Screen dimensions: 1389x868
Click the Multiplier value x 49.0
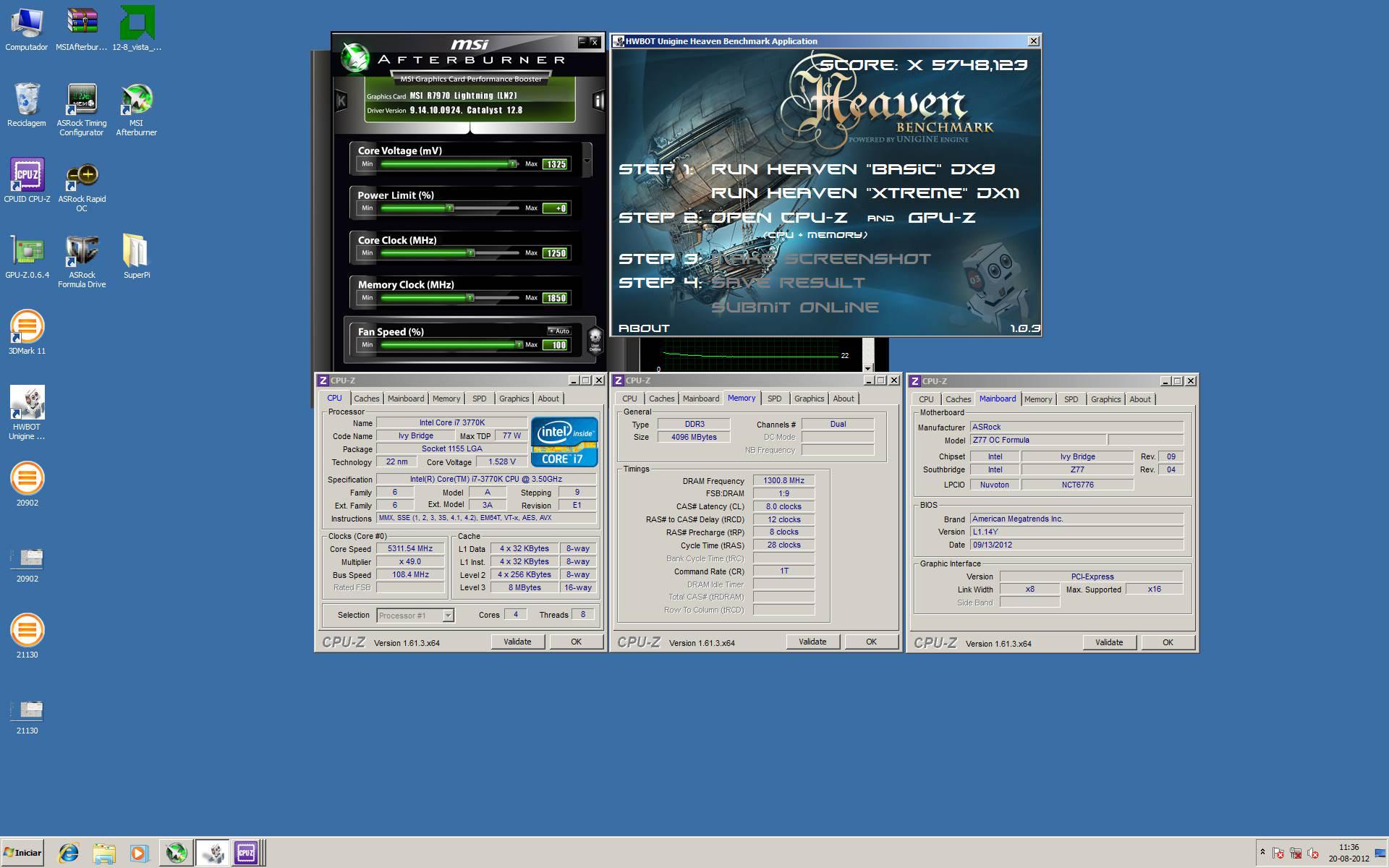point(410,562)
